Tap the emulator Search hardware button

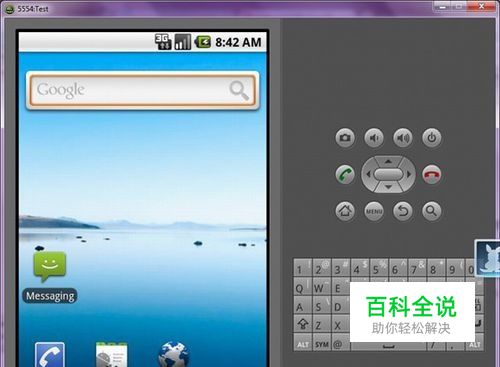click(432, 211)
